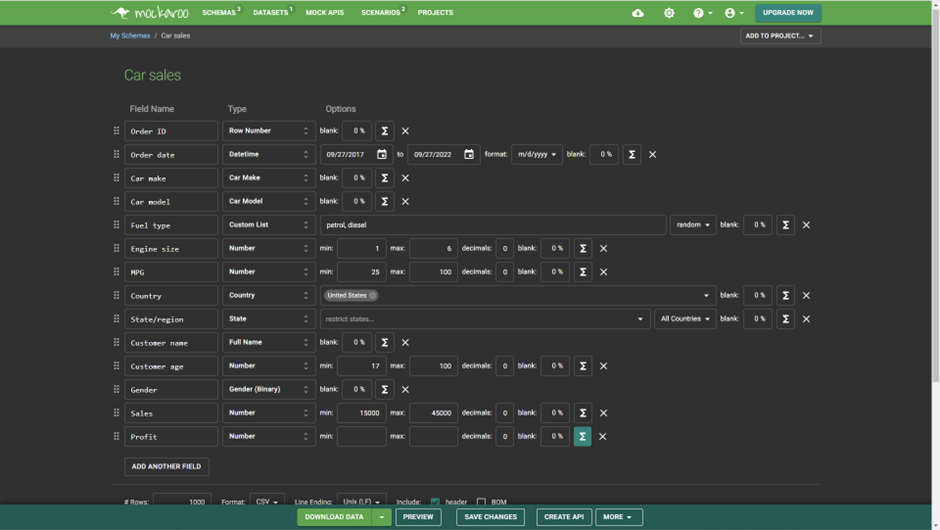Grab the drag handle for Order ID row
Screen dimensions: 940x530
pos(116,131)
